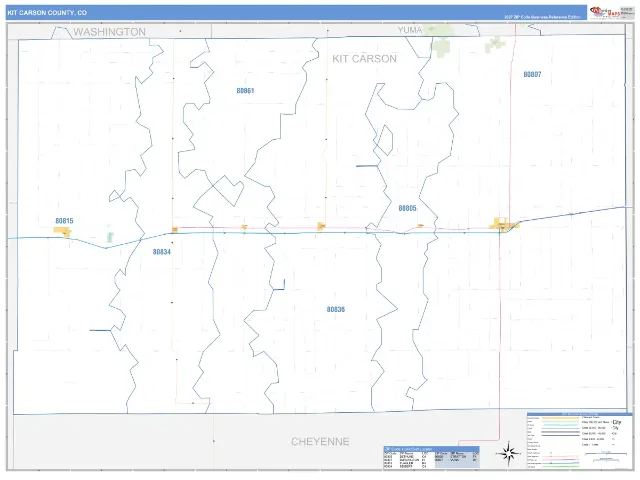This screenshot has width=640, height=480.
Task: Click the orange city marker under 80815
Action: (63, 232)
